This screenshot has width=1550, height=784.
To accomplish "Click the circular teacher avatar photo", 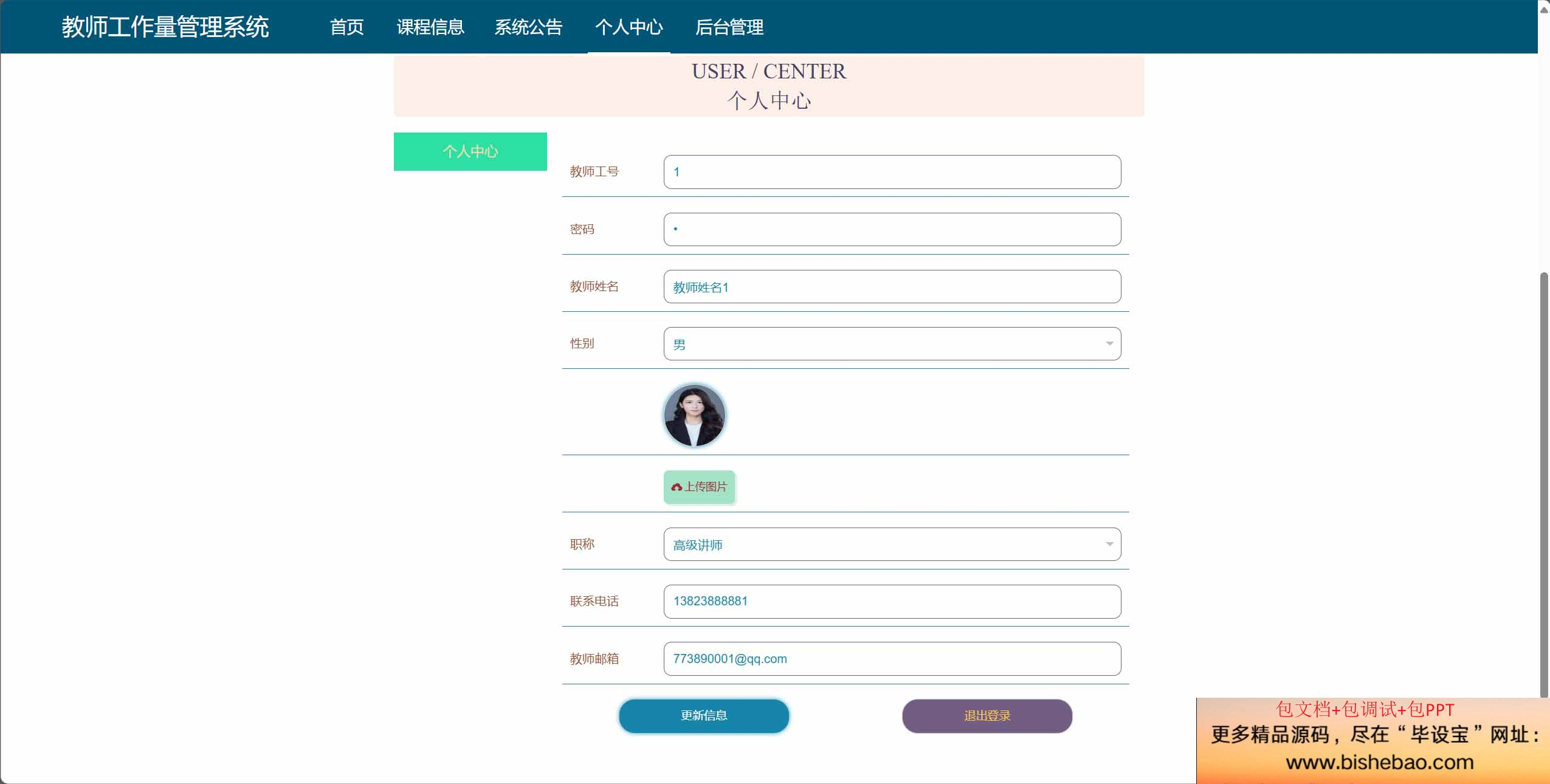I will 694,416.
